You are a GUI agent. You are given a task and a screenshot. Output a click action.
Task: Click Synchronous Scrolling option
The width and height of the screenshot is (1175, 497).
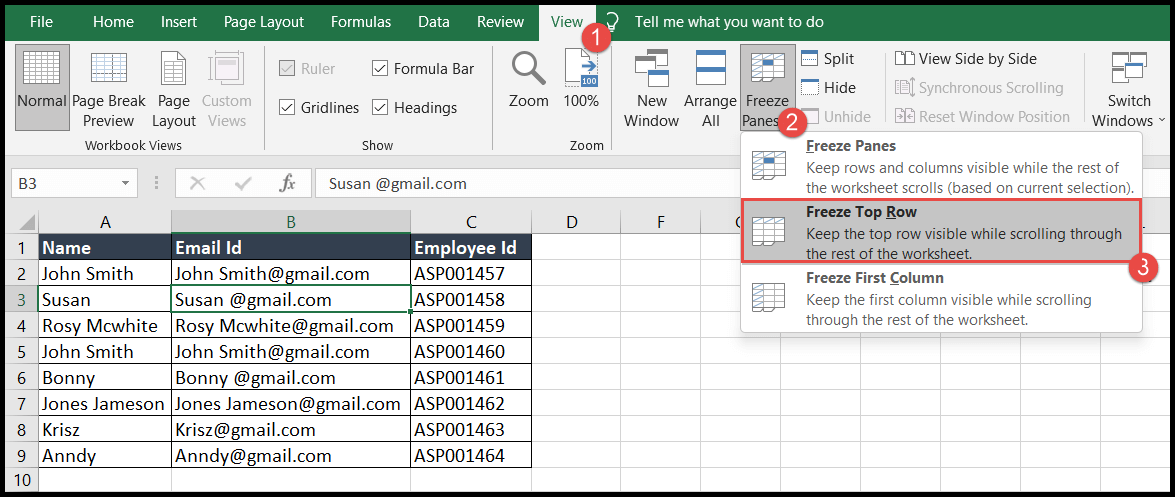pos(979,88)
